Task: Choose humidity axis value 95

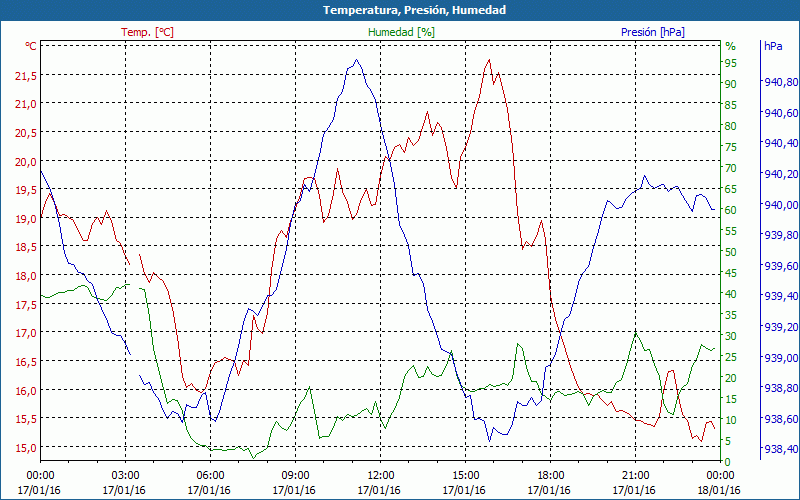Action: (731, 63)
